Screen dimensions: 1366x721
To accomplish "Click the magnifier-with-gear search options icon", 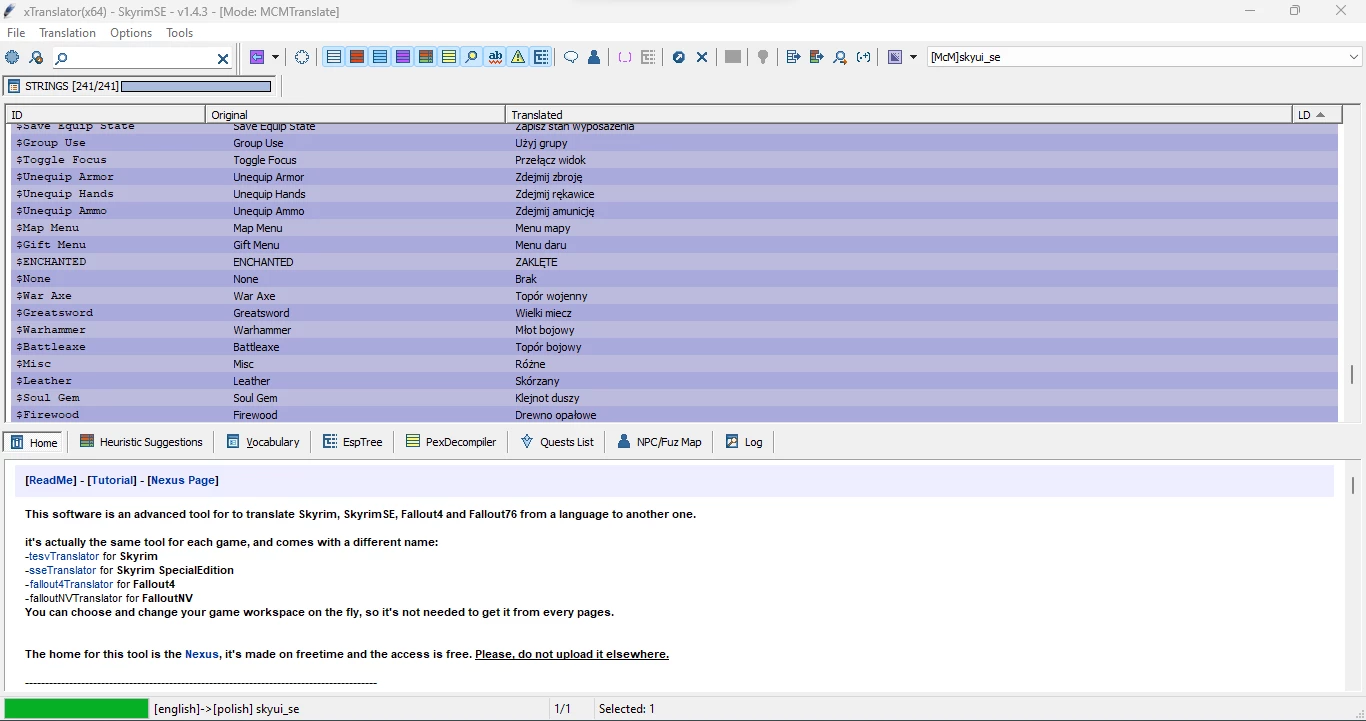I will 36,57.
